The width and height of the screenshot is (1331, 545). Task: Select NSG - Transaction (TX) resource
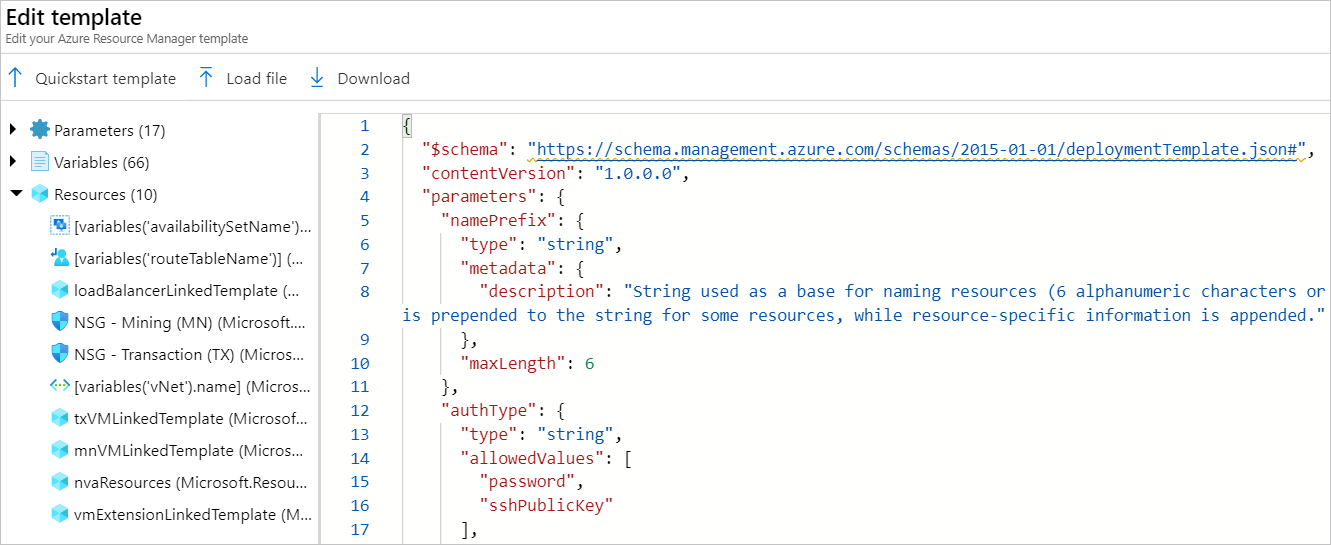pos(185,354)
